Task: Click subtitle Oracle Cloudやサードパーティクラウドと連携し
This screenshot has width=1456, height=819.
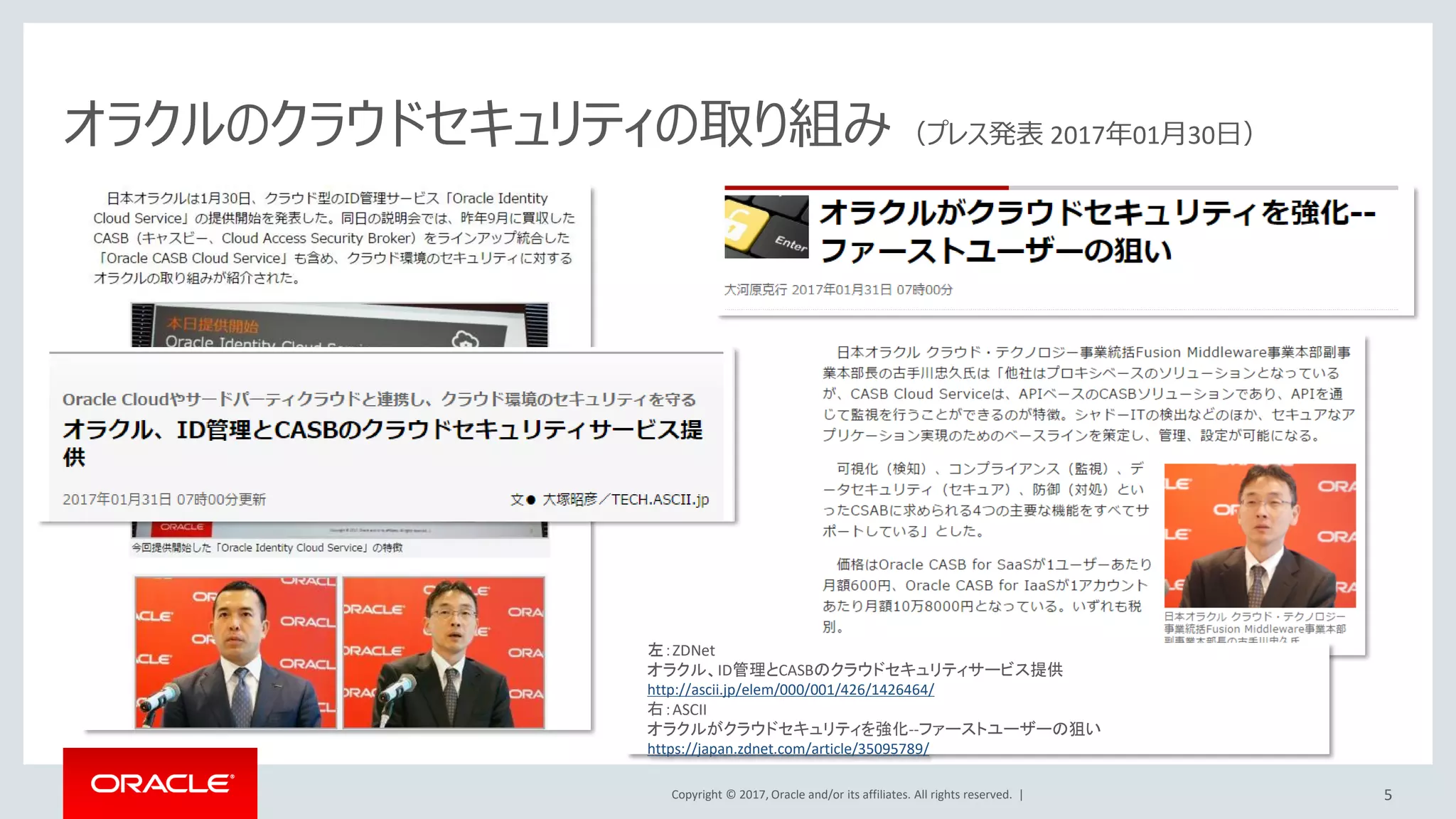Action: point(379,400)
